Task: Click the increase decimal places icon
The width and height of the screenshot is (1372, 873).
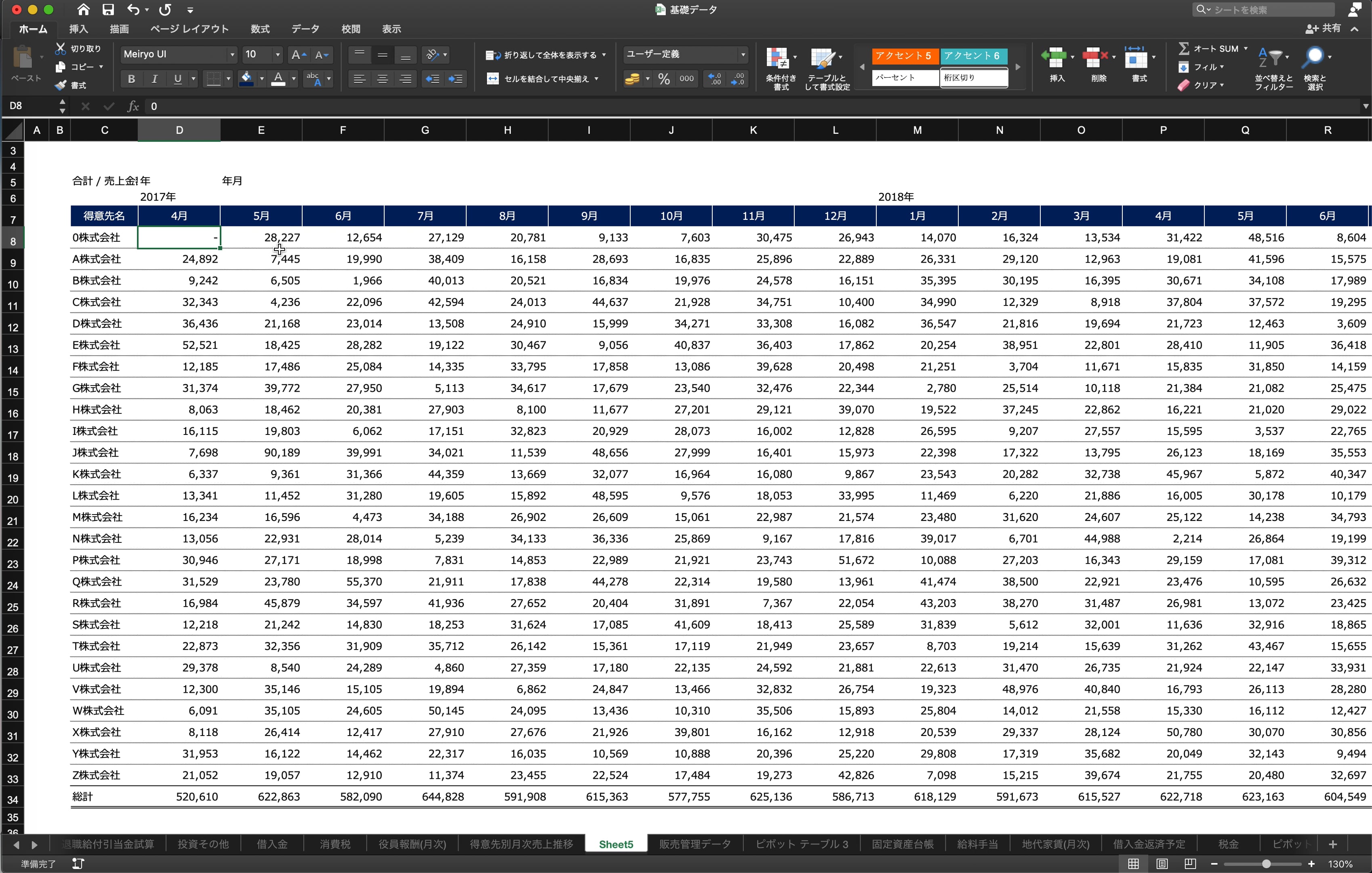Action: coord(715,79)
